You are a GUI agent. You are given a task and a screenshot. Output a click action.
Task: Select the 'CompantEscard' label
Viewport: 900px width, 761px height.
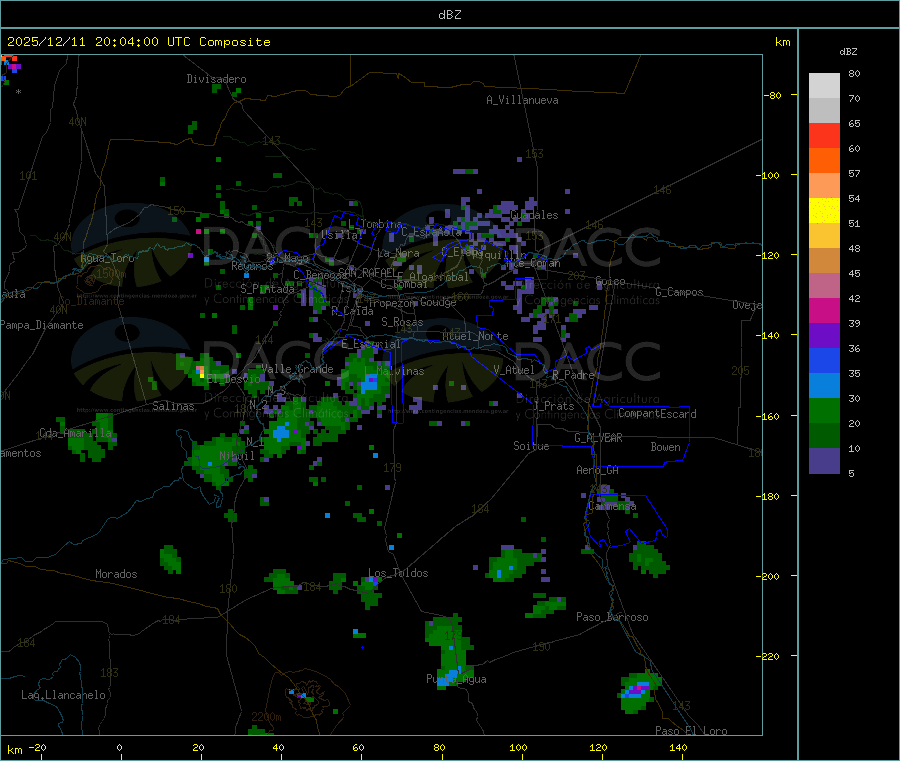point(657,414)
